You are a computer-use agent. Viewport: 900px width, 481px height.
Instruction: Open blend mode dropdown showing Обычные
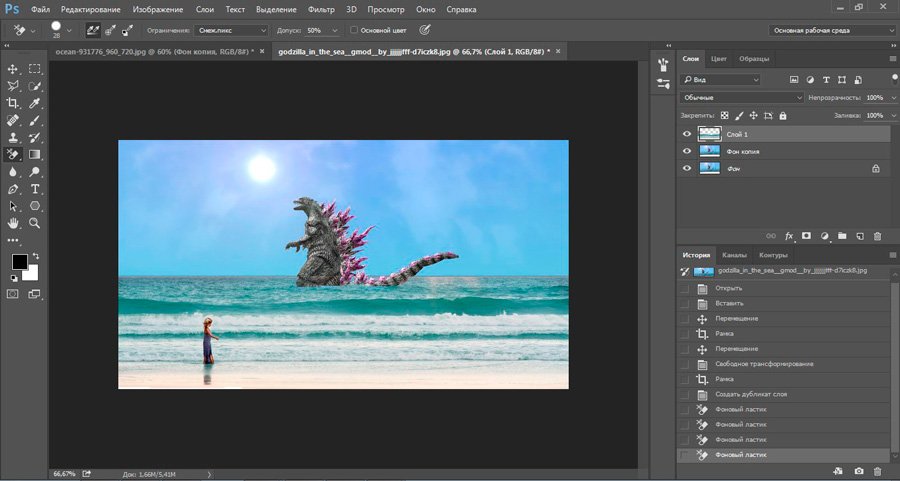[741, 98]
